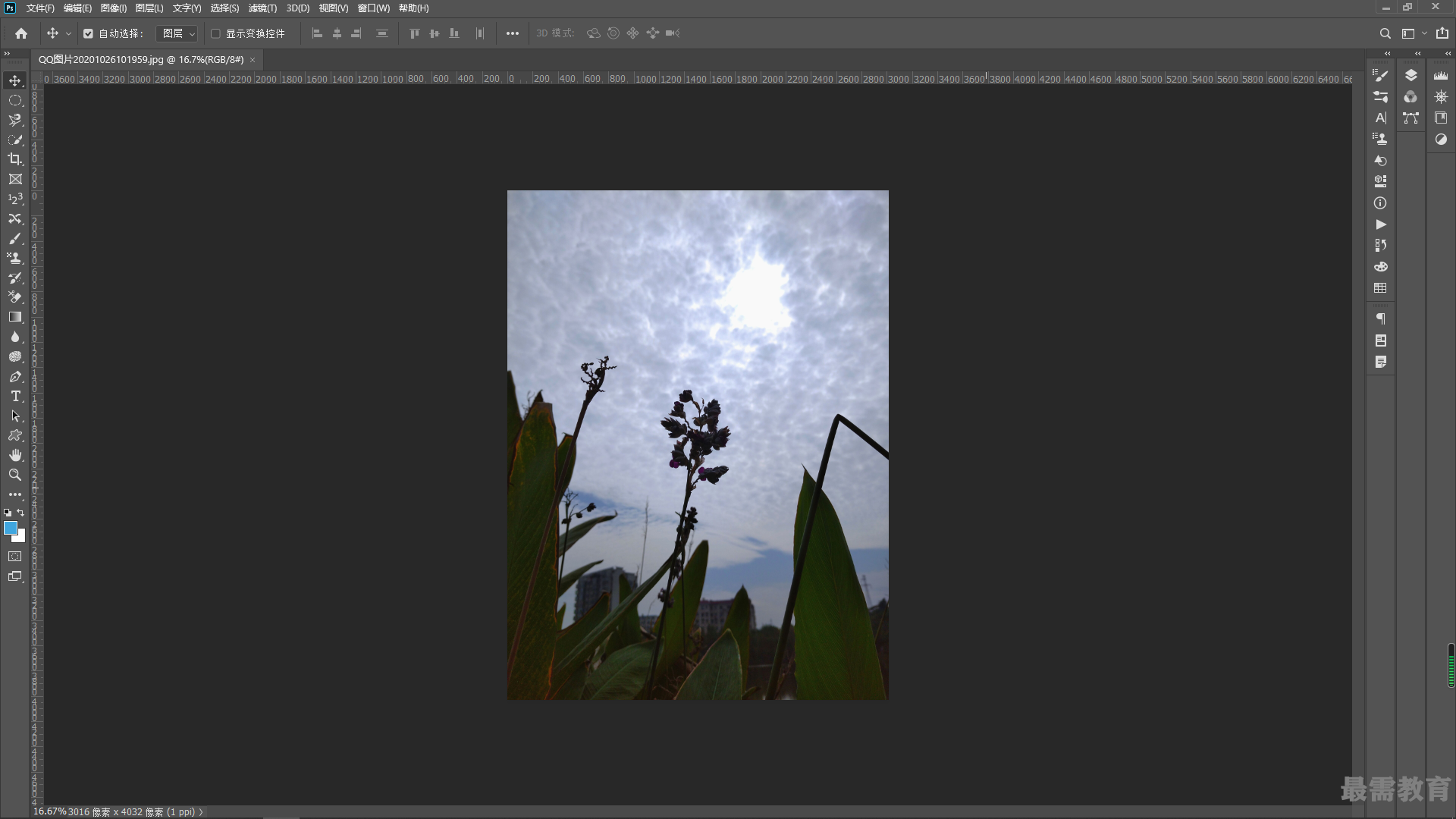Image resolution: width=1456 pixels, height=819 pixels.
Task: Click the Share image icon
Action: point(1442,33)
